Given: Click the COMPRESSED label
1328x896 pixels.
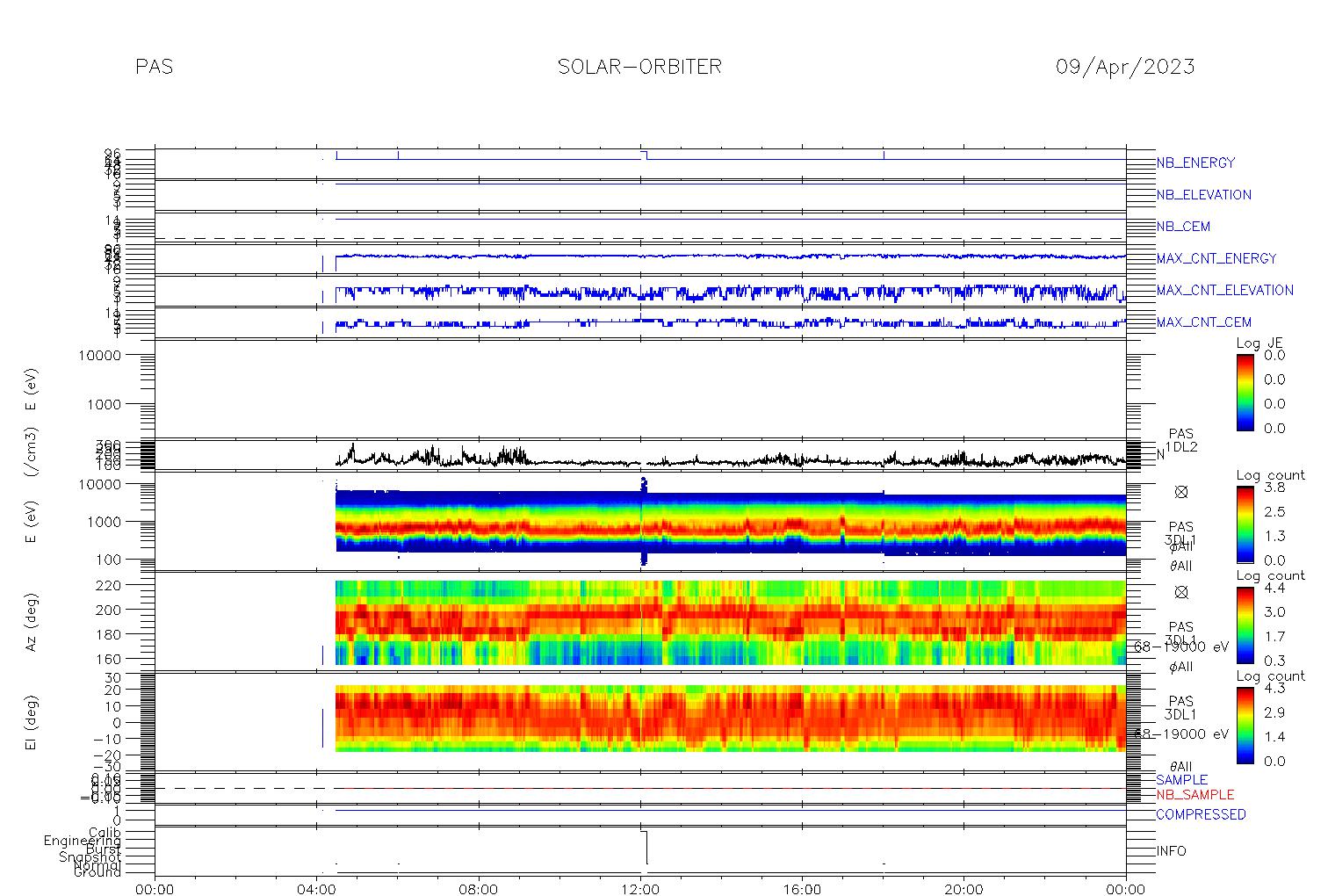Looking at the screenshot, I should (1201, 814).
